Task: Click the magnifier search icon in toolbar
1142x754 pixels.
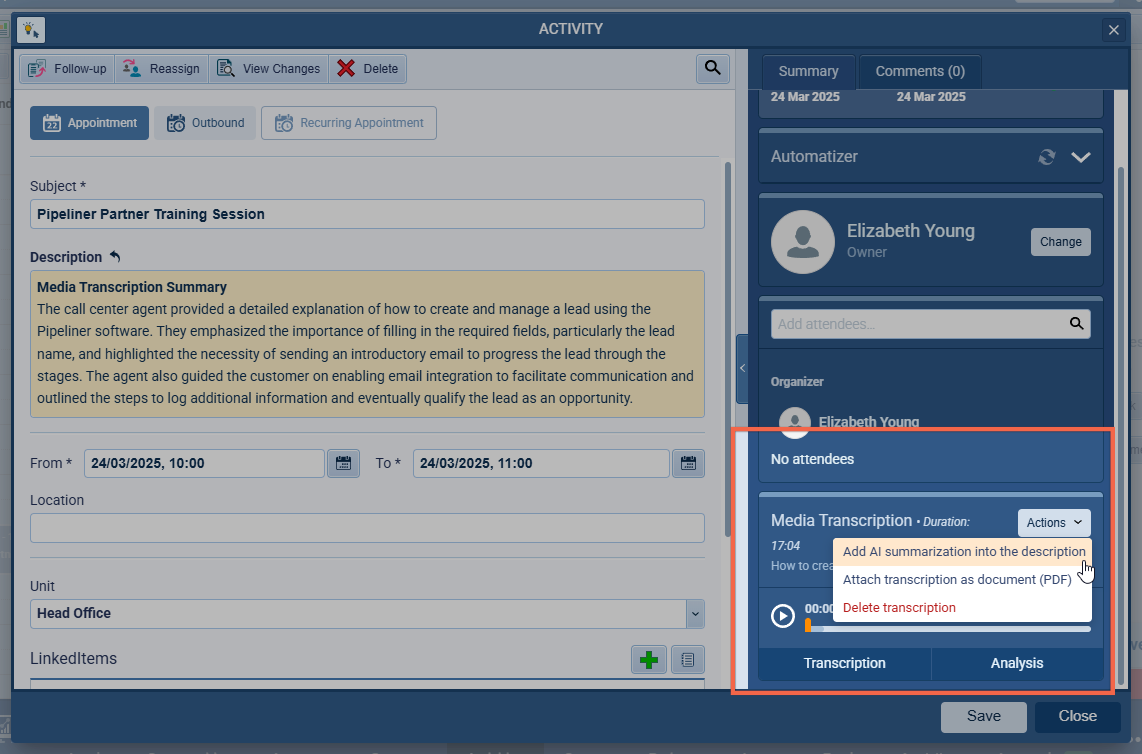Action: (712, 68)
